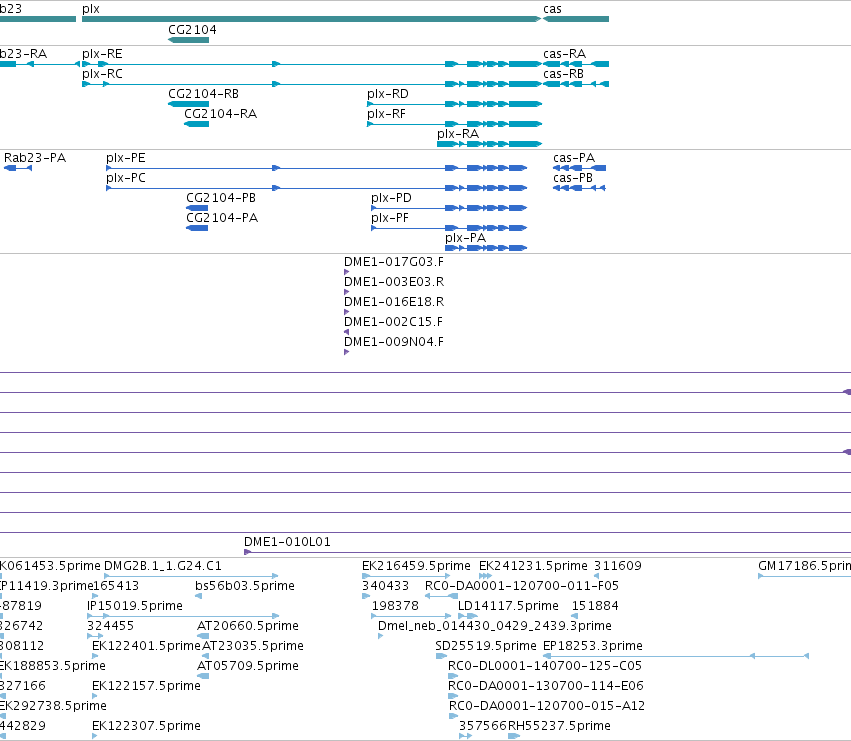851x741 pixels.
Task: Open EK216459.5prime EST
Action: (x=406, y=576)
